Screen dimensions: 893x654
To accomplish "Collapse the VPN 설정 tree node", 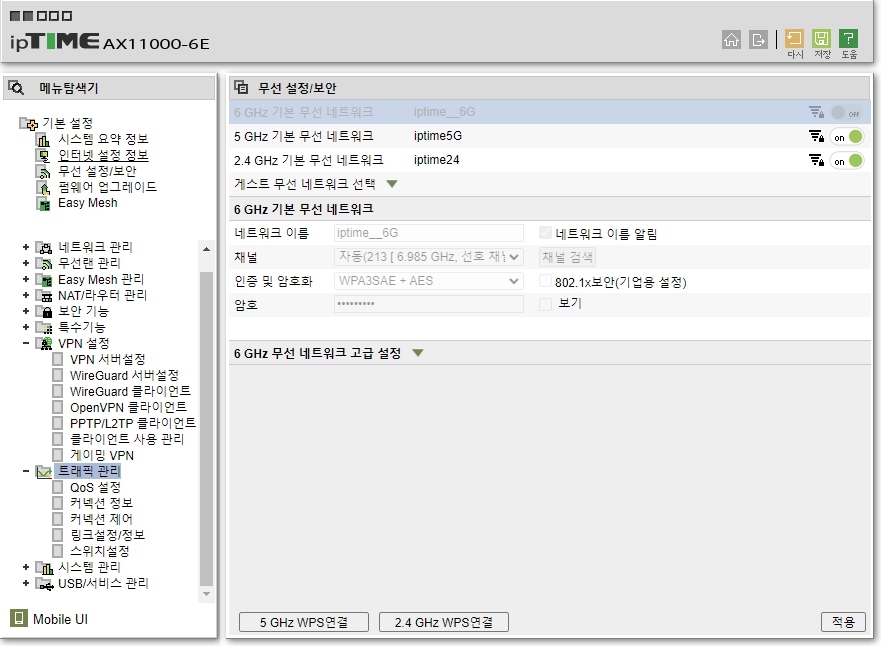I will (26, 344).
